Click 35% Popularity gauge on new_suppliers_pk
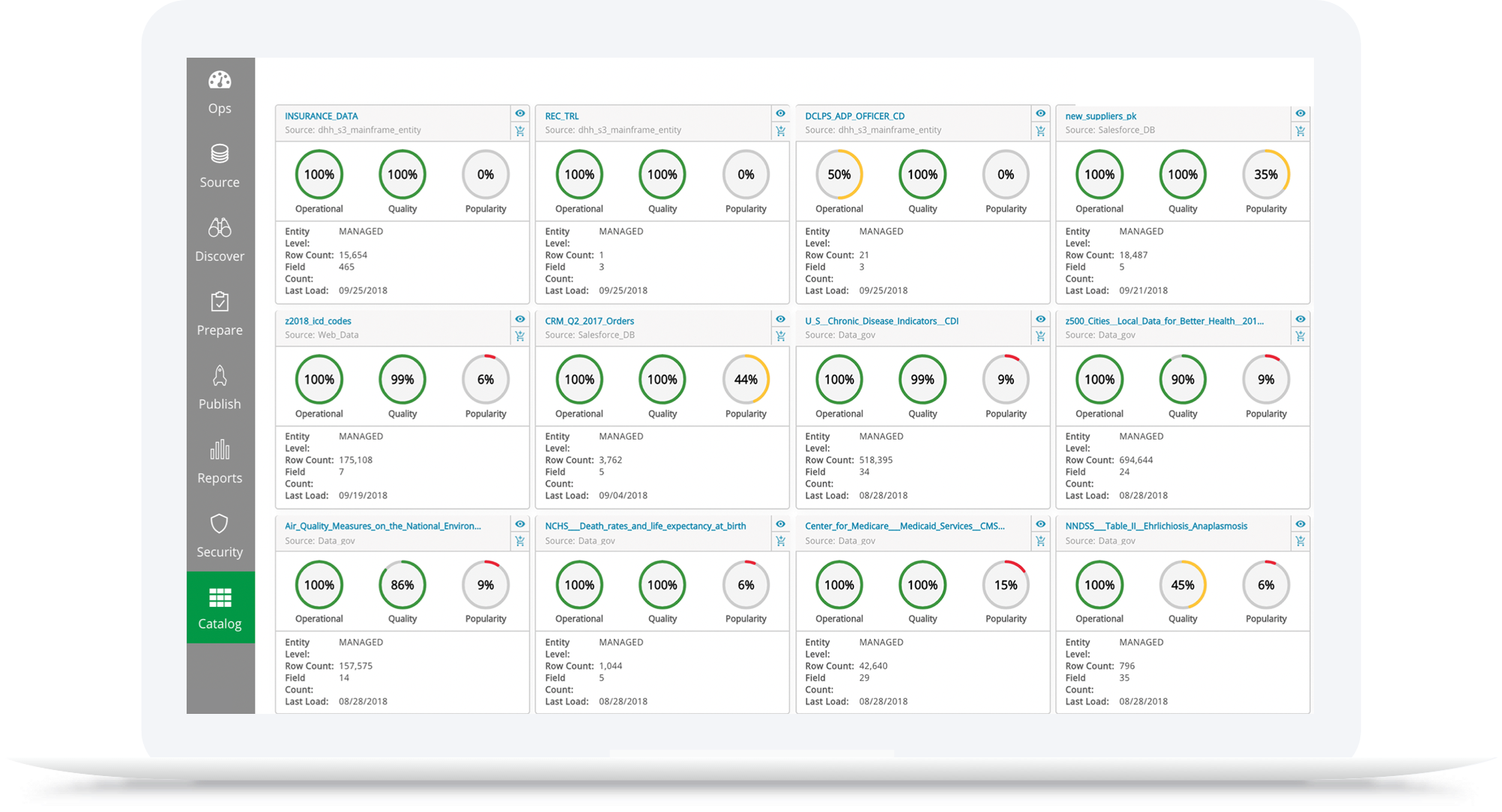 1266,175
